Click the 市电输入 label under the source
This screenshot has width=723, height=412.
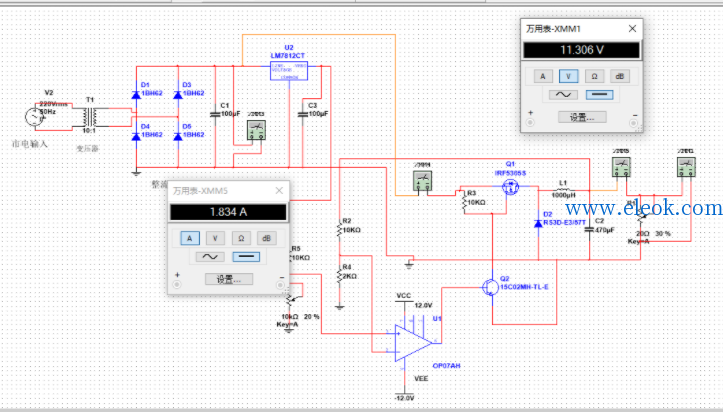coord(30,144)
